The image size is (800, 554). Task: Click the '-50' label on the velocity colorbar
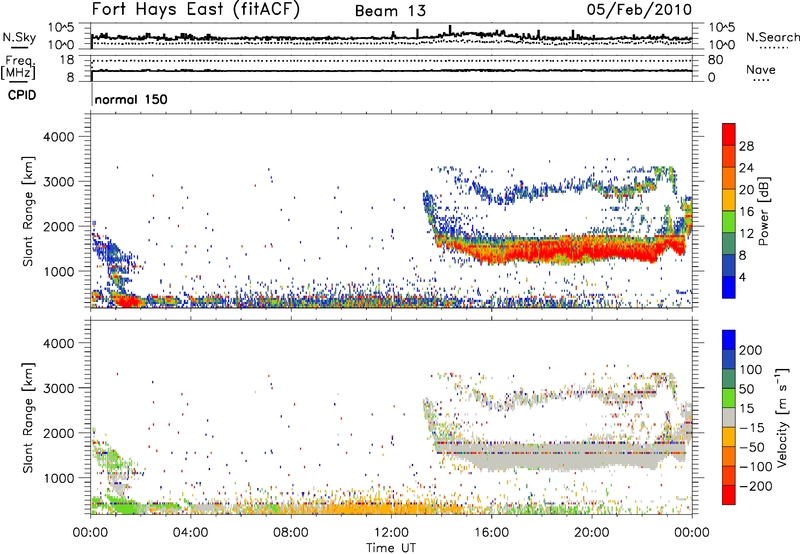[x=751, y=447]
